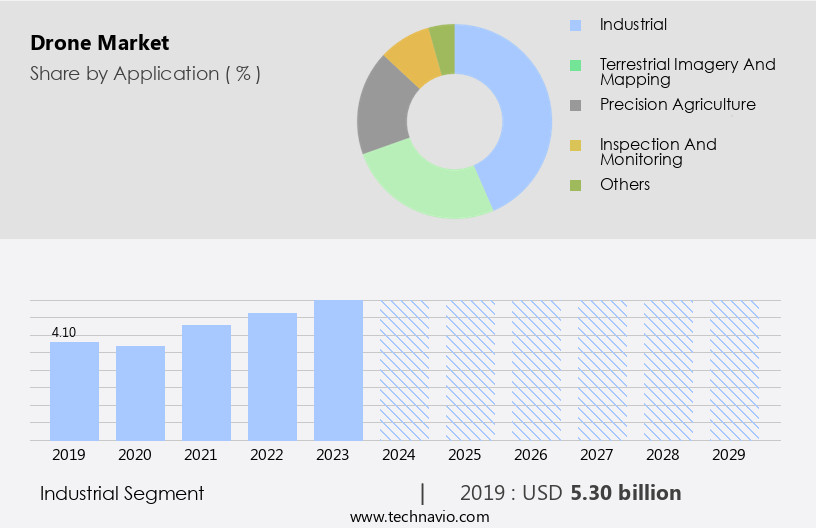Click the Inspection And Monitoring legend swatch
The image size is (816, 528).
[x=575, y=145]
